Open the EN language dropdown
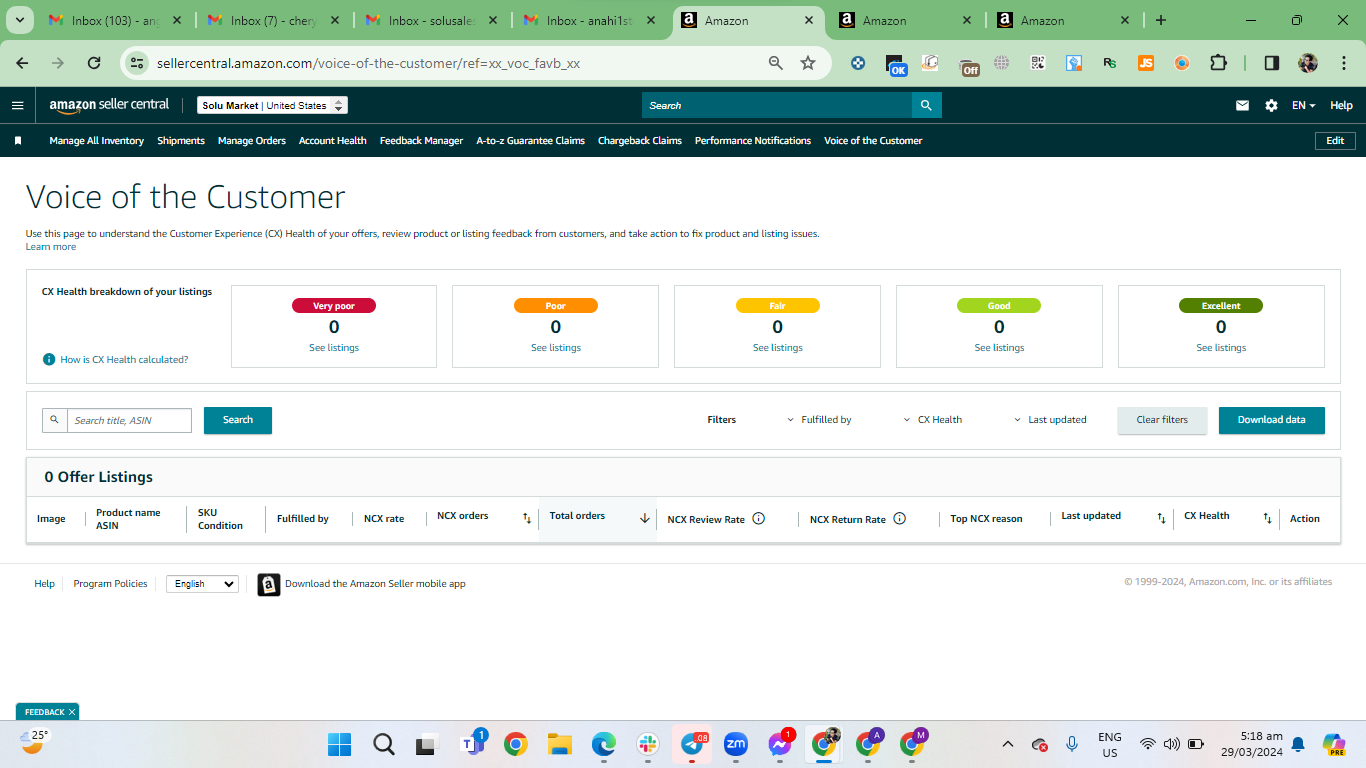The image size is (1366, 768). tap(1303, 105)
